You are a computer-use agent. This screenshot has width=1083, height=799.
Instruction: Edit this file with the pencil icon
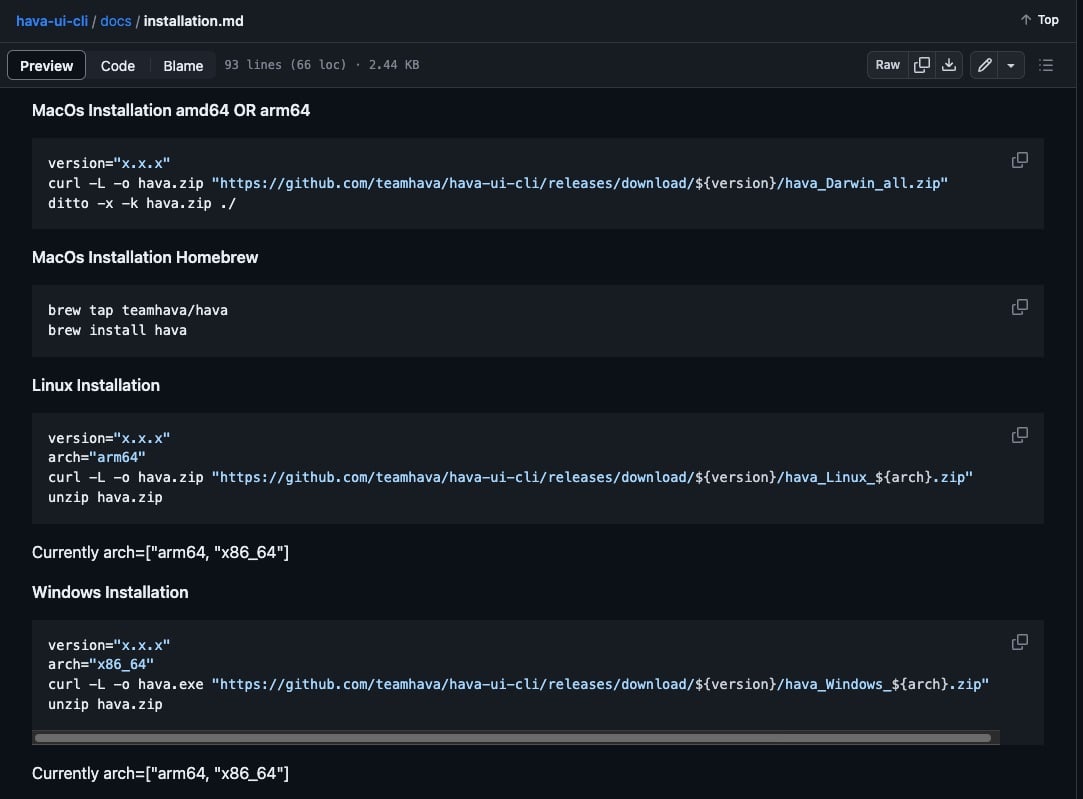tap(984, 65)
